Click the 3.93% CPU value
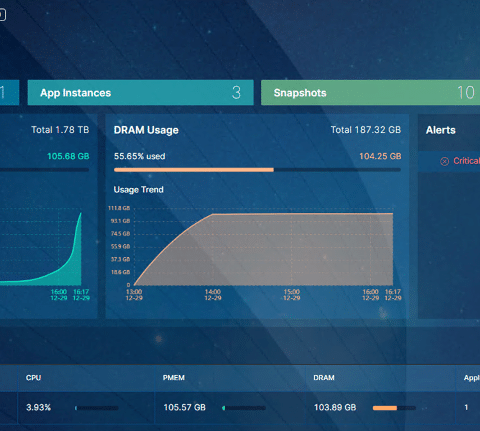 coord(39,407)
